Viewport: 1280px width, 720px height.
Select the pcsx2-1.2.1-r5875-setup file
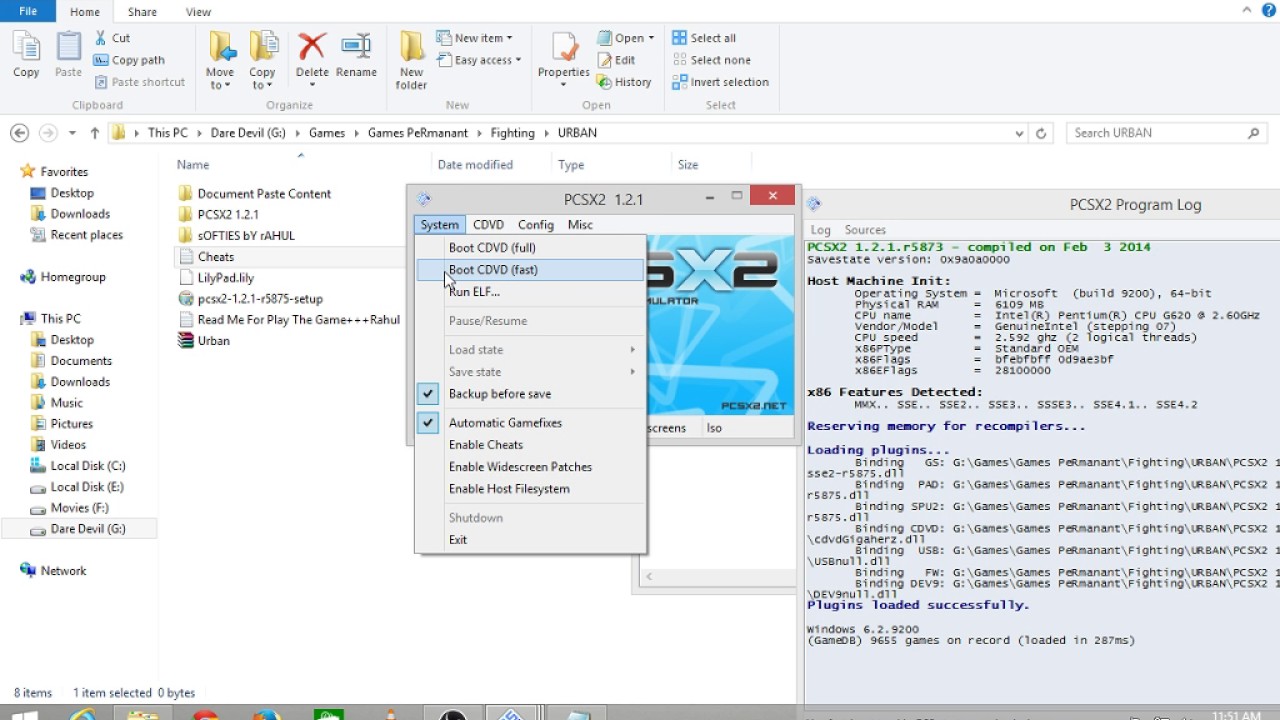click(x=249, y=299)
